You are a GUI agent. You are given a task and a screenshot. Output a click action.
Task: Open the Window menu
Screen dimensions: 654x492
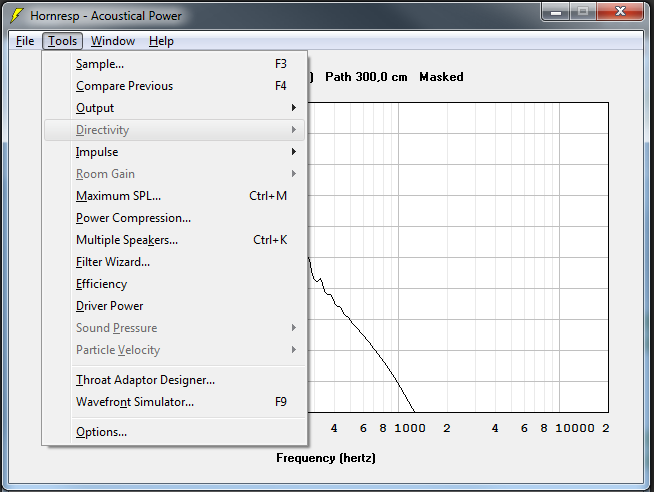(113, 41)
